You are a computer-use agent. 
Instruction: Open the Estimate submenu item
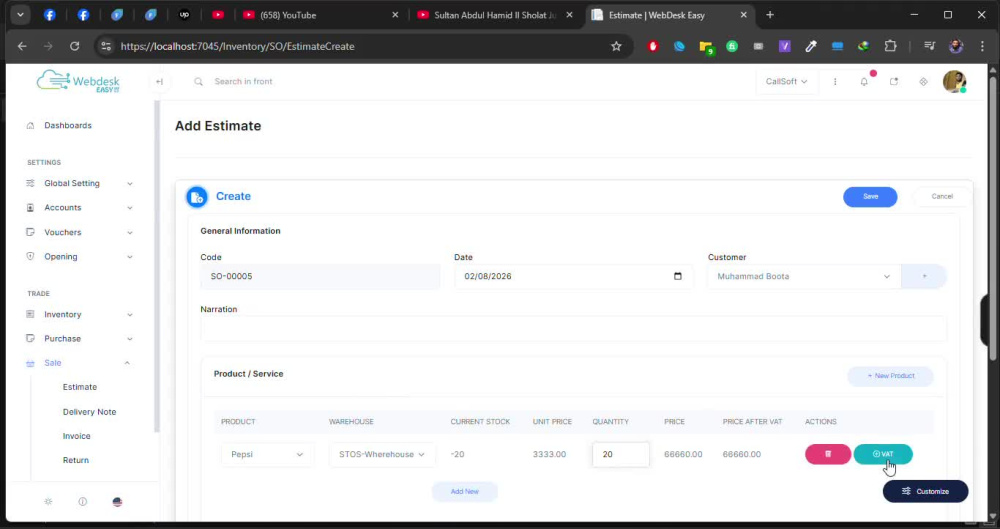point(80,387)
